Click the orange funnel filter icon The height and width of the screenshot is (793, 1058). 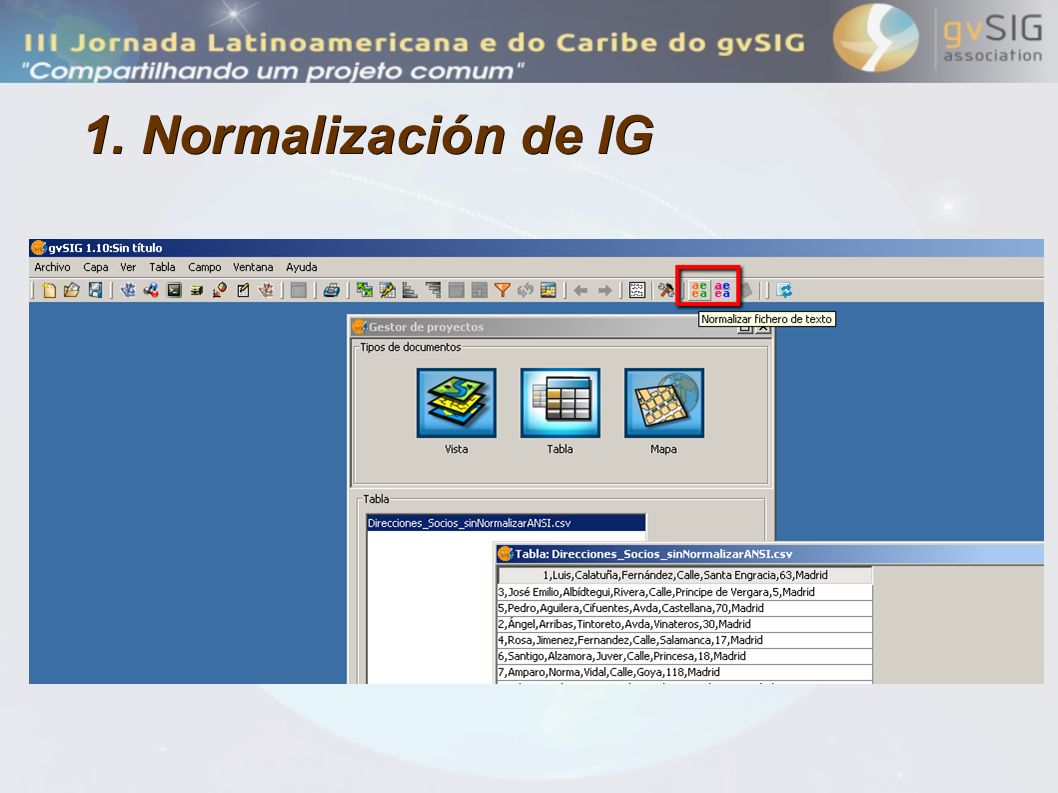[x=502, y=290]
